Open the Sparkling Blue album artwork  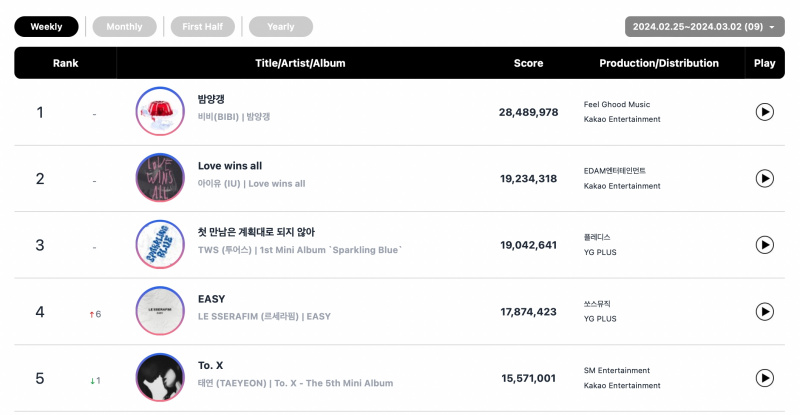point(160,244)
